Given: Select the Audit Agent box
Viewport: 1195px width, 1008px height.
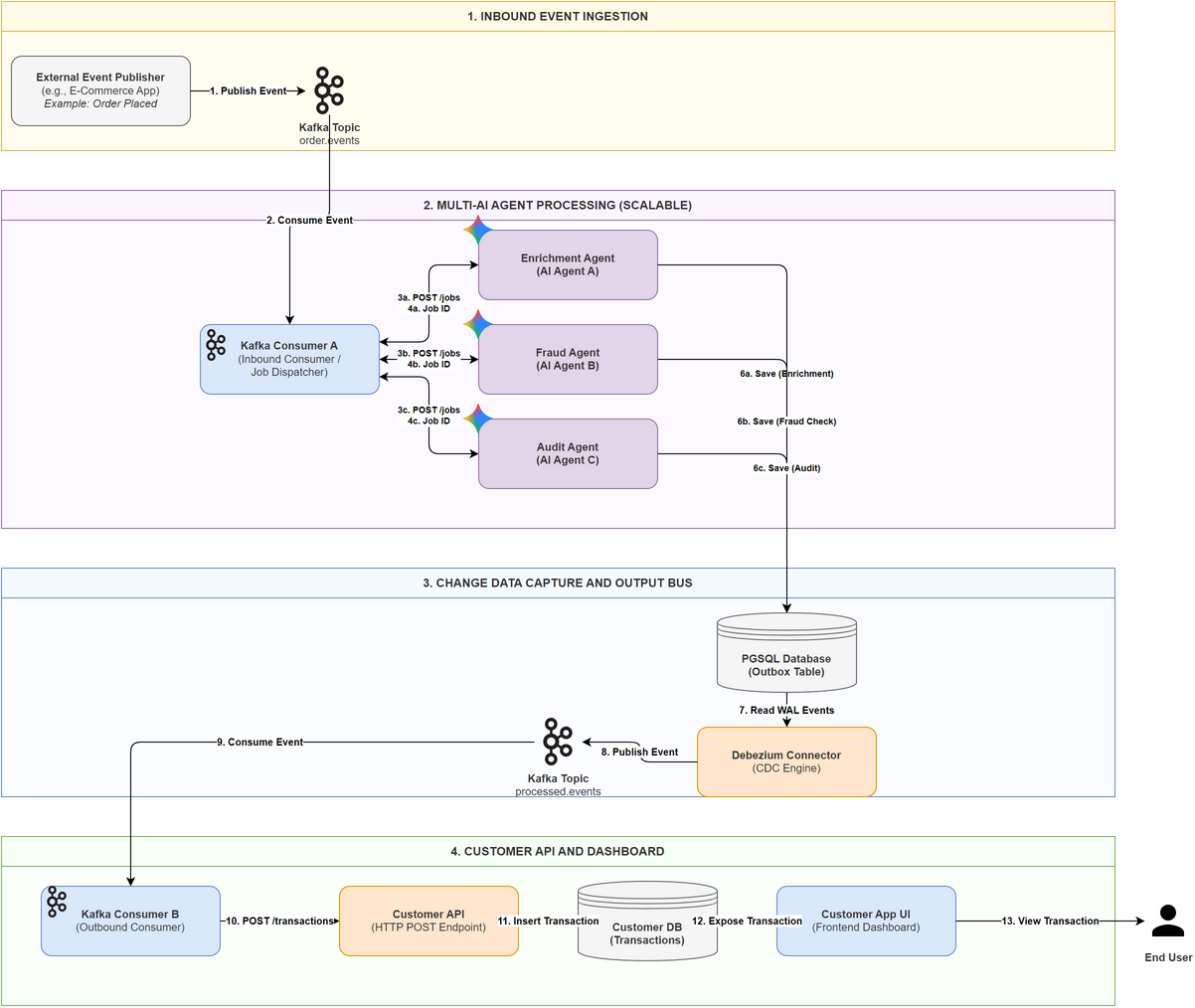Looking at the screenshot, I should 568,454.
